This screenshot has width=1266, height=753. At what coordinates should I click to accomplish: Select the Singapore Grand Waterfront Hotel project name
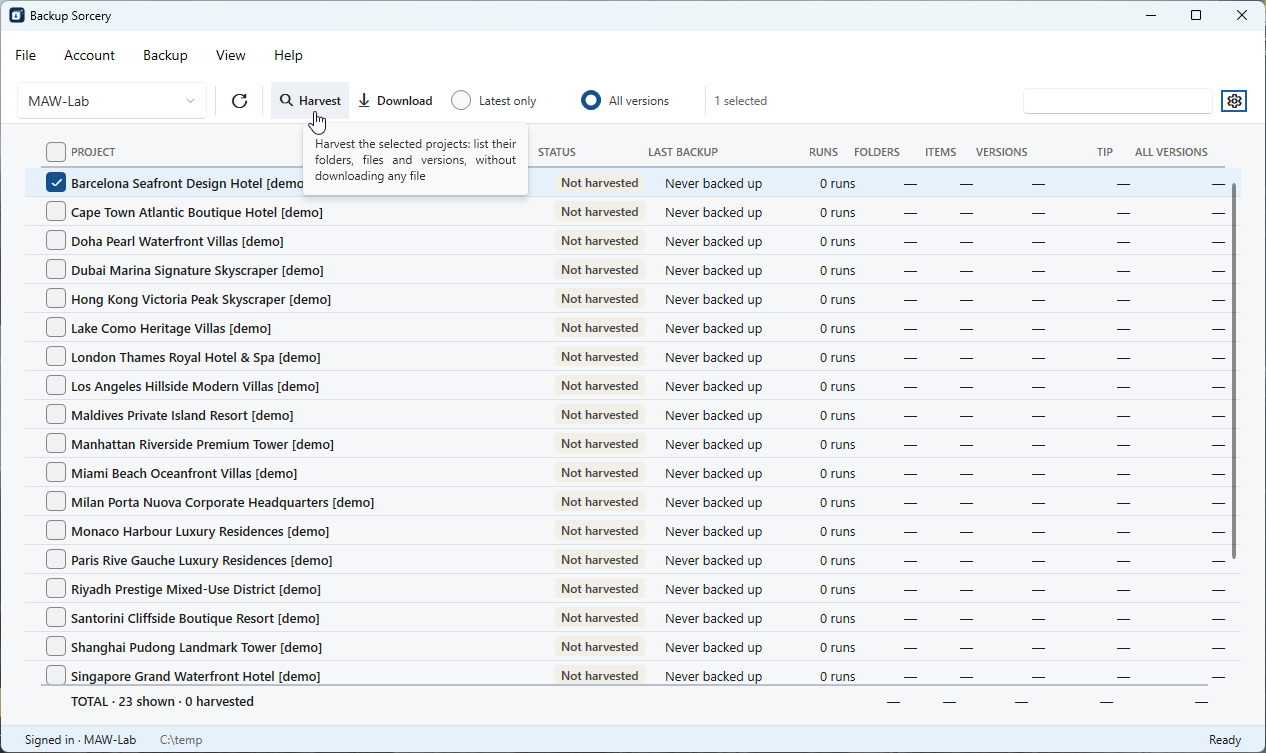pos(196,677)
